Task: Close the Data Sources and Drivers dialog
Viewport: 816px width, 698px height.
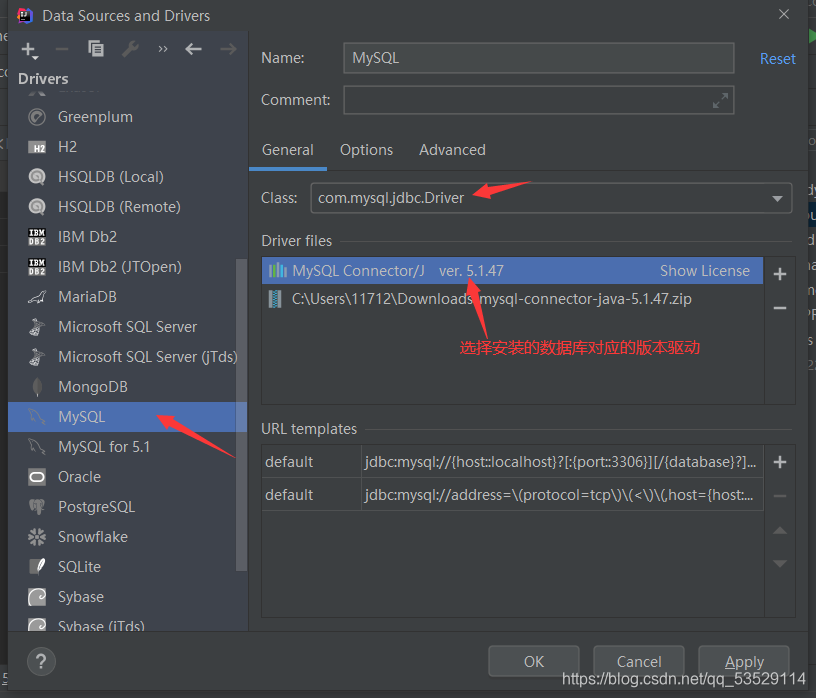Action: 784,15
